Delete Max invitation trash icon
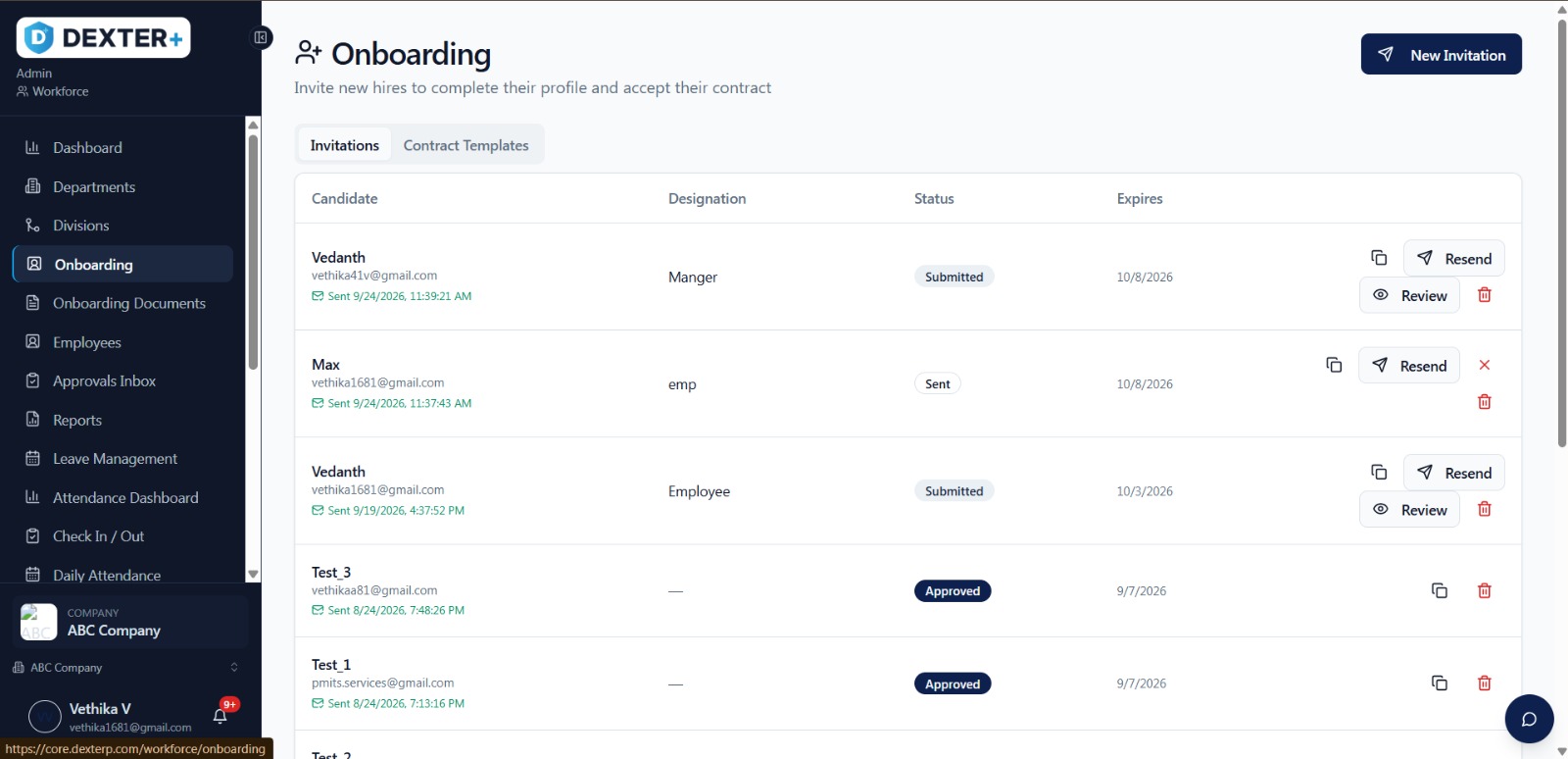This screenshot has height=759, width=1568. 1485,402
